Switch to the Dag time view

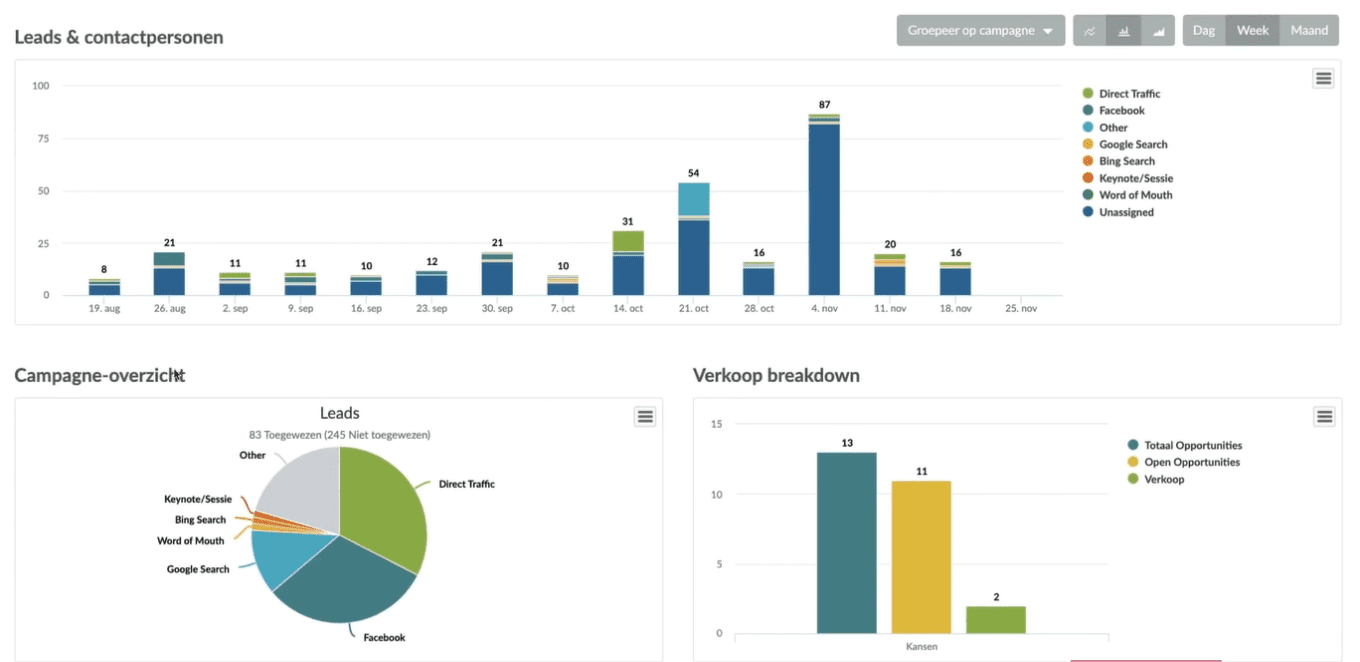1203,31
